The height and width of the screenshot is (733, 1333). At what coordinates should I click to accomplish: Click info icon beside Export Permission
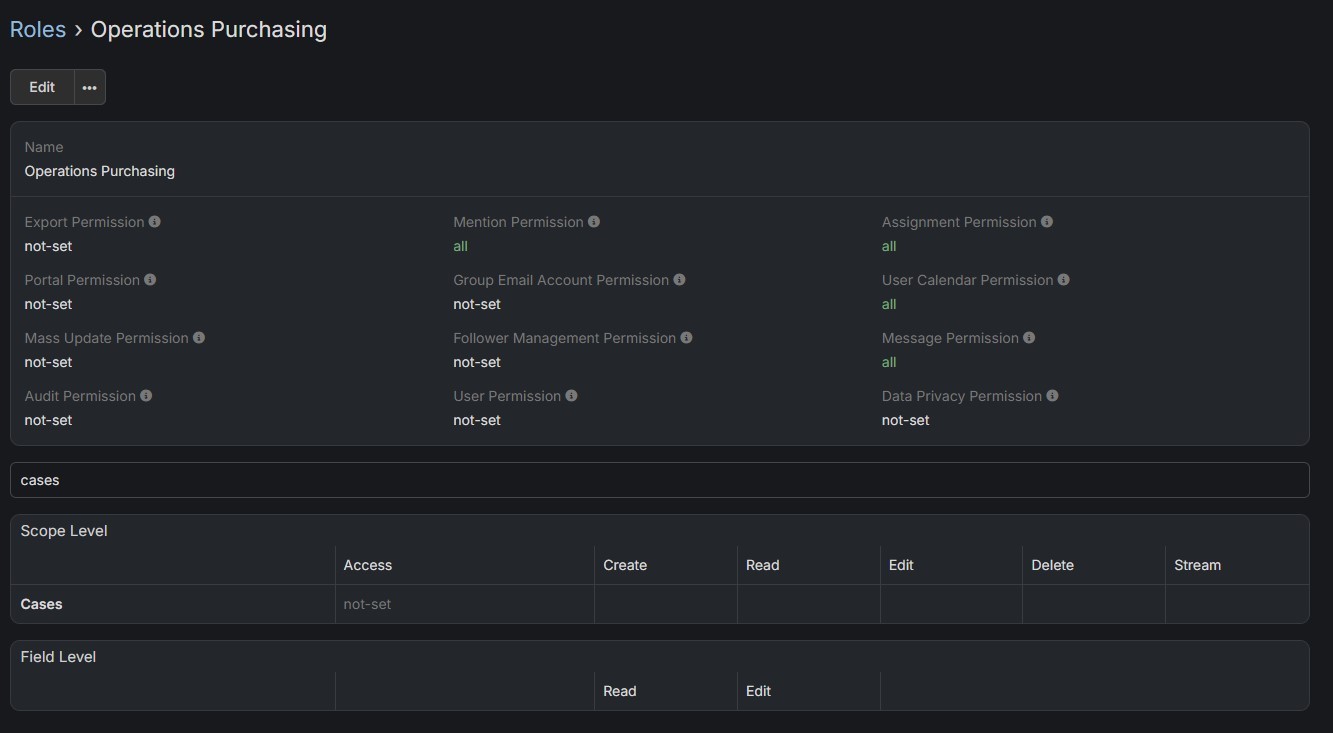(154, 222)
